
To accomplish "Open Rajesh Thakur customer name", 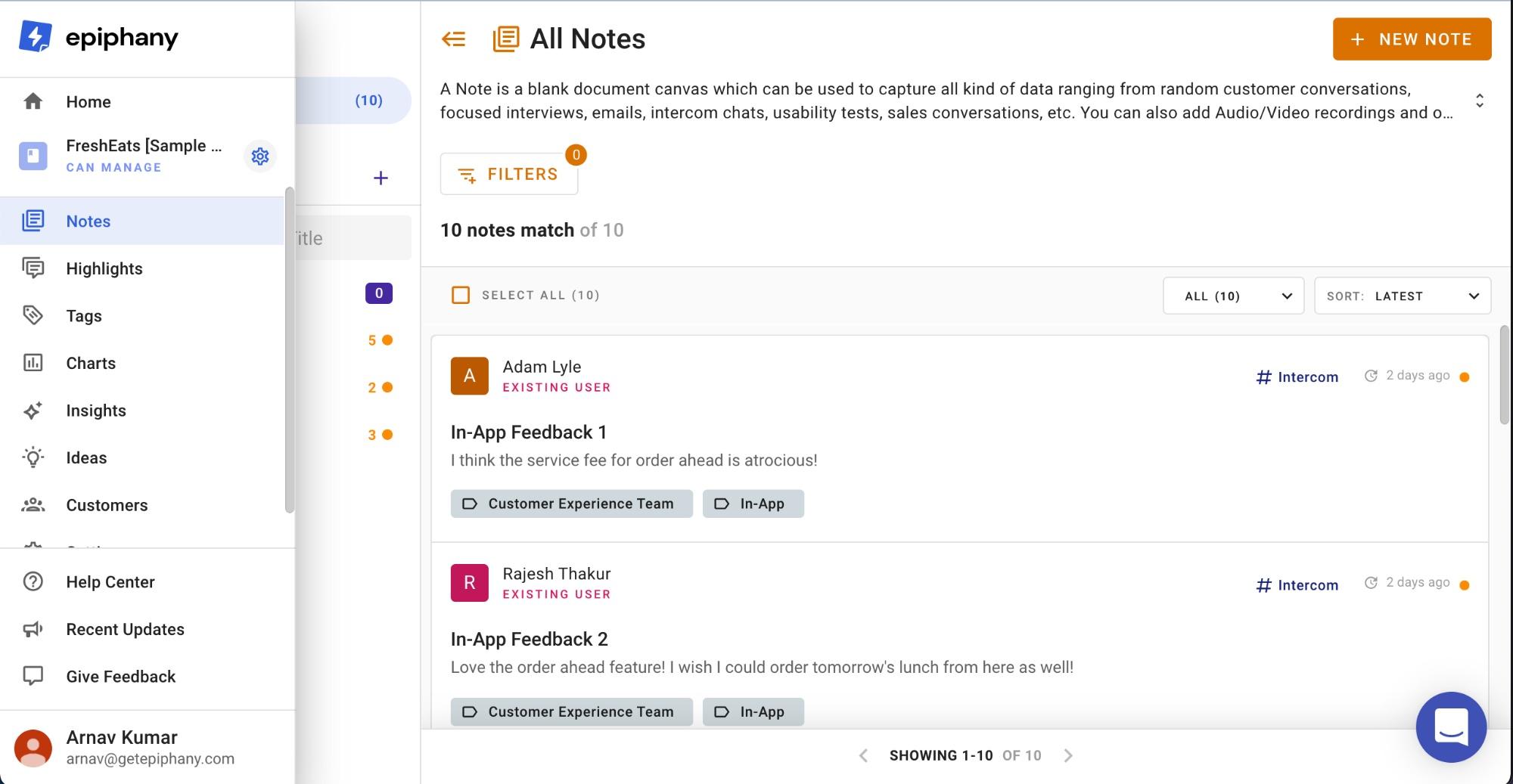I will click(x=557, y=574).
